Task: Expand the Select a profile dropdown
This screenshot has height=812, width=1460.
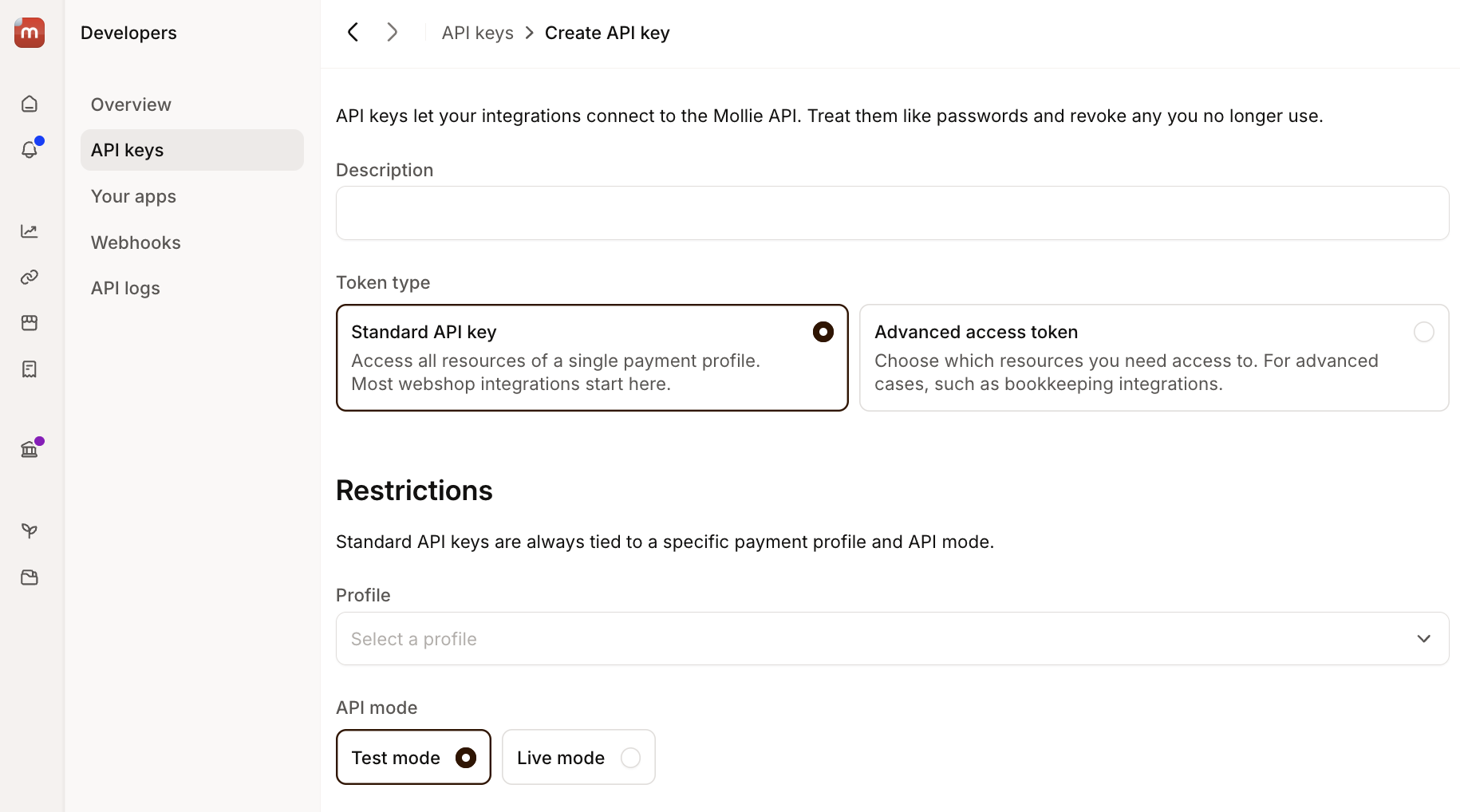Action: 892,639
